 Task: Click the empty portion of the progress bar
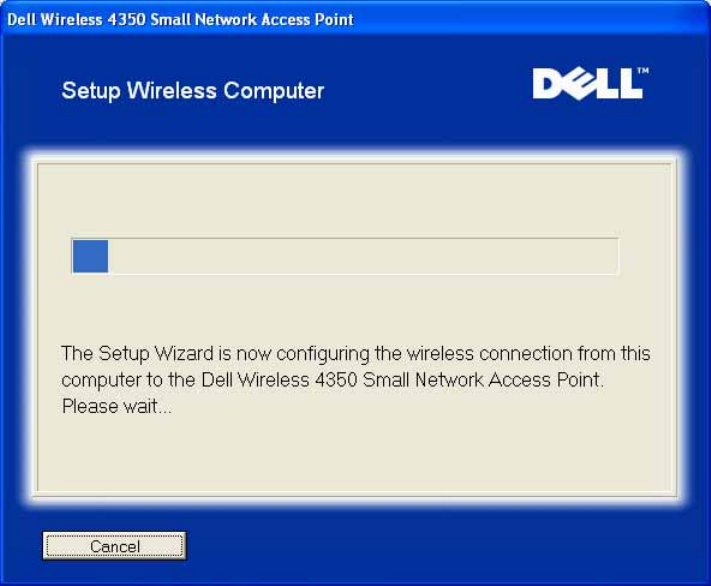pyautogui.click(x=362, y=257)
